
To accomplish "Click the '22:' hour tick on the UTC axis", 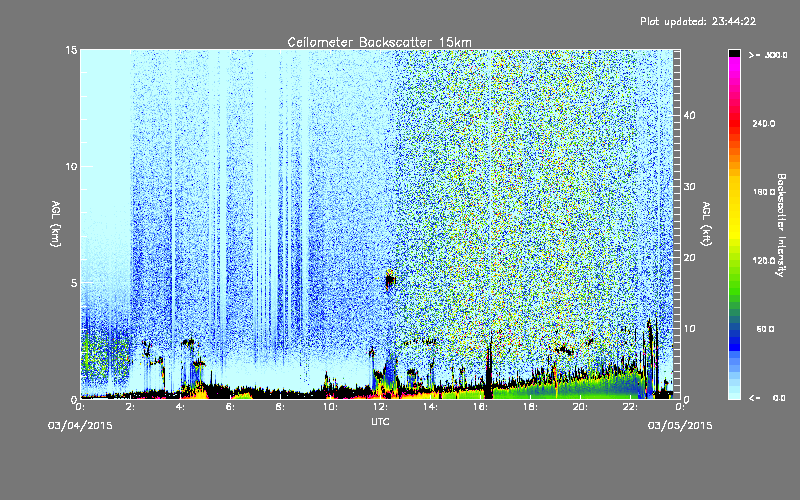I will tap(630, 407).
